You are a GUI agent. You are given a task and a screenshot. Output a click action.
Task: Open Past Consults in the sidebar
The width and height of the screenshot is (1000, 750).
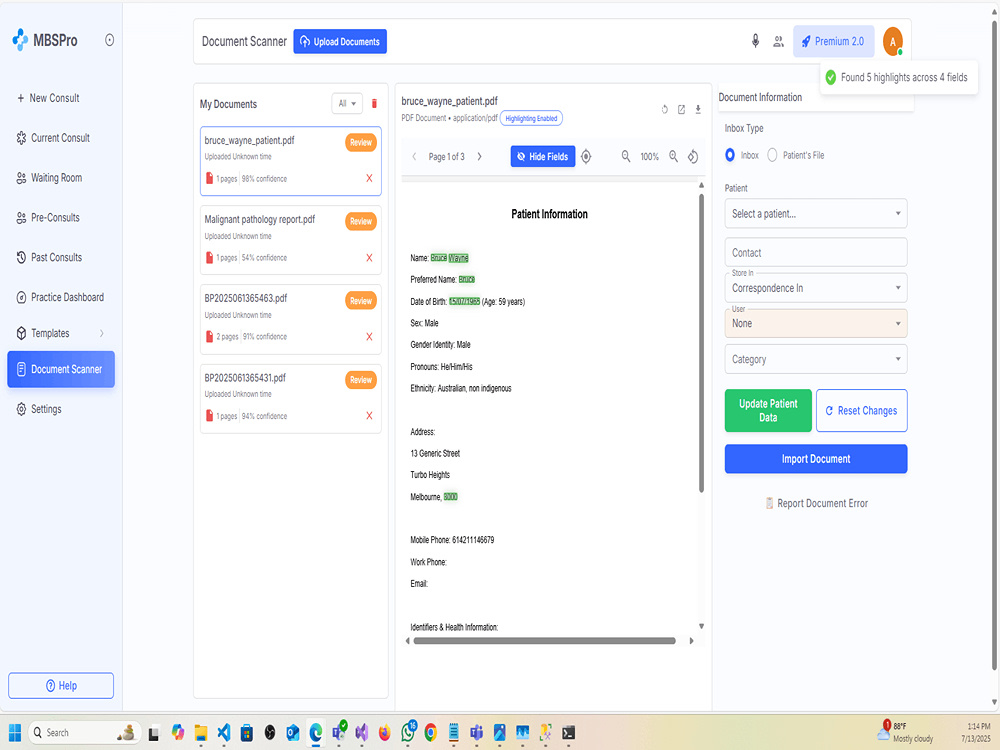[50, 258]
